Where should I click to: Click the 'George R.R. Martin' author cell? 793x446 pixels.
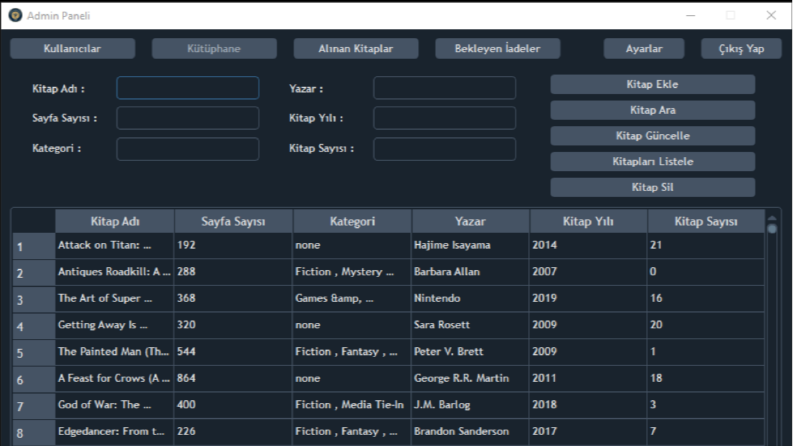[470, 378]
